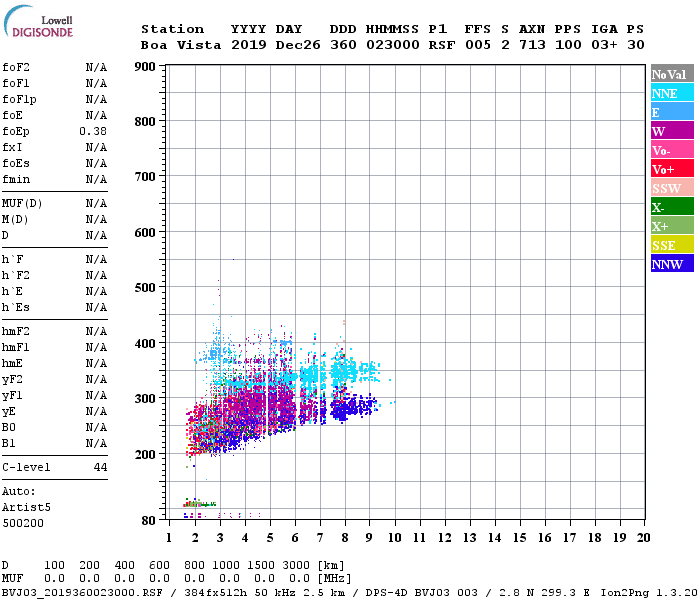Select the Vo- pink legend swatch
The image size is (700, 600).
672,150
